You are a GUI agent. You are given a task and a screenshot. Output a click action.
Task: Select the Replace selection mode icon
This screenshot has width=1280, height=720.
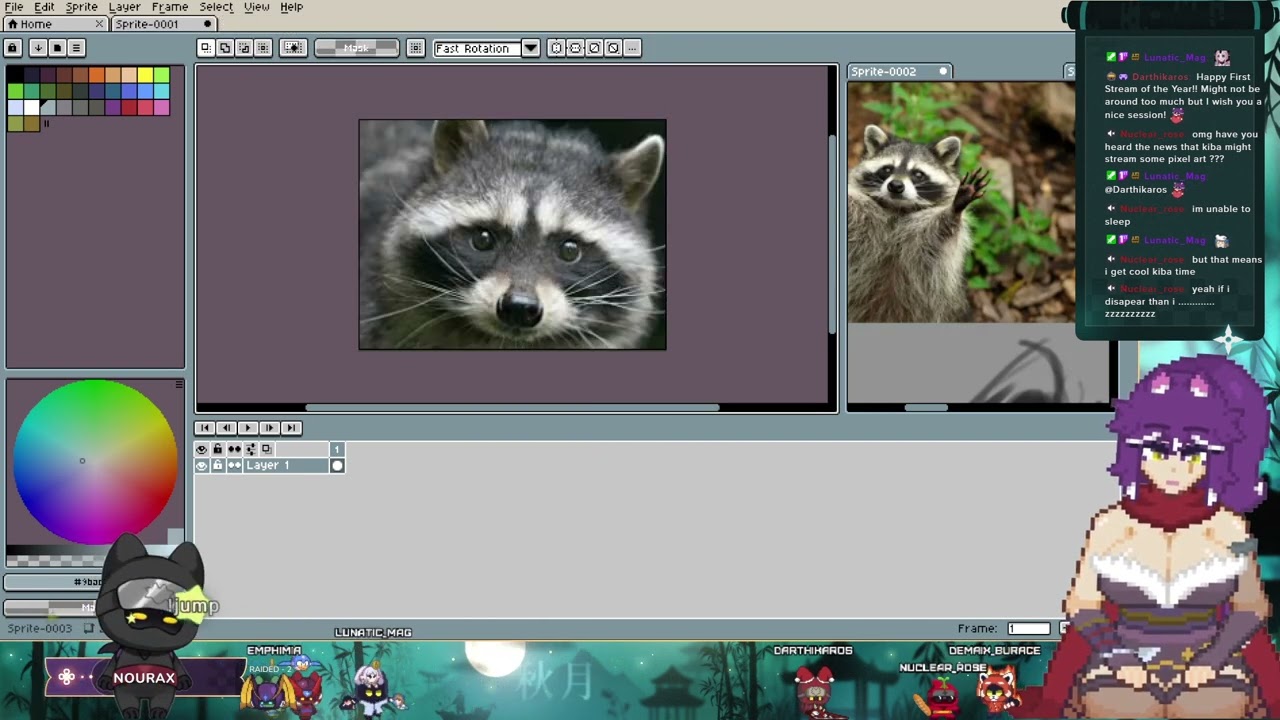(205, 48)
